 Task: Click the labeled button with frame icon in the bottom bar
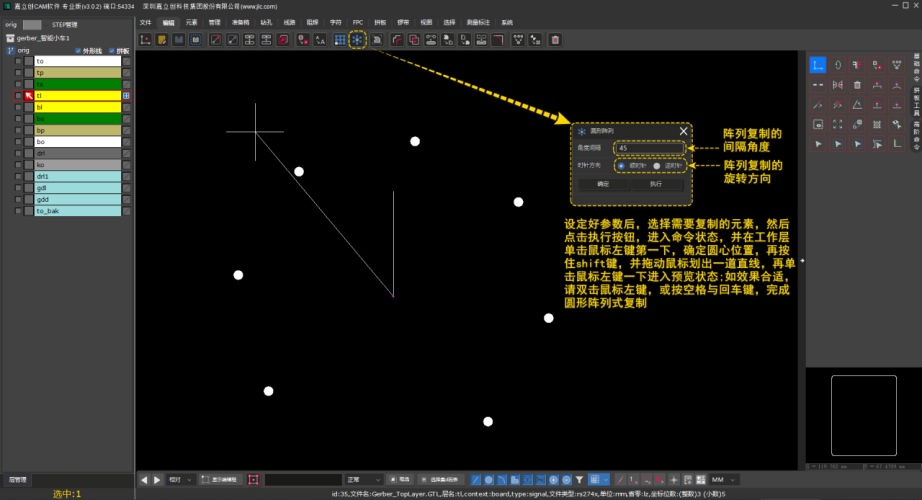220,480
